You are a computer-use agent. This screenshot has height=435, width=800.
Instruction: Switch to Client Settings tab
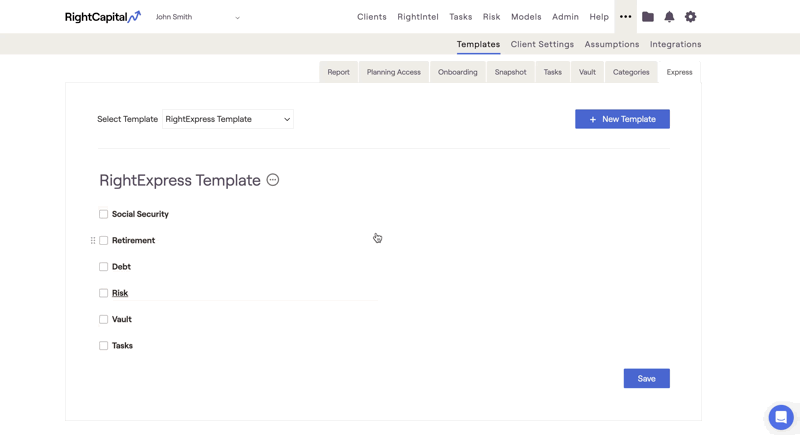coord(542,44)
